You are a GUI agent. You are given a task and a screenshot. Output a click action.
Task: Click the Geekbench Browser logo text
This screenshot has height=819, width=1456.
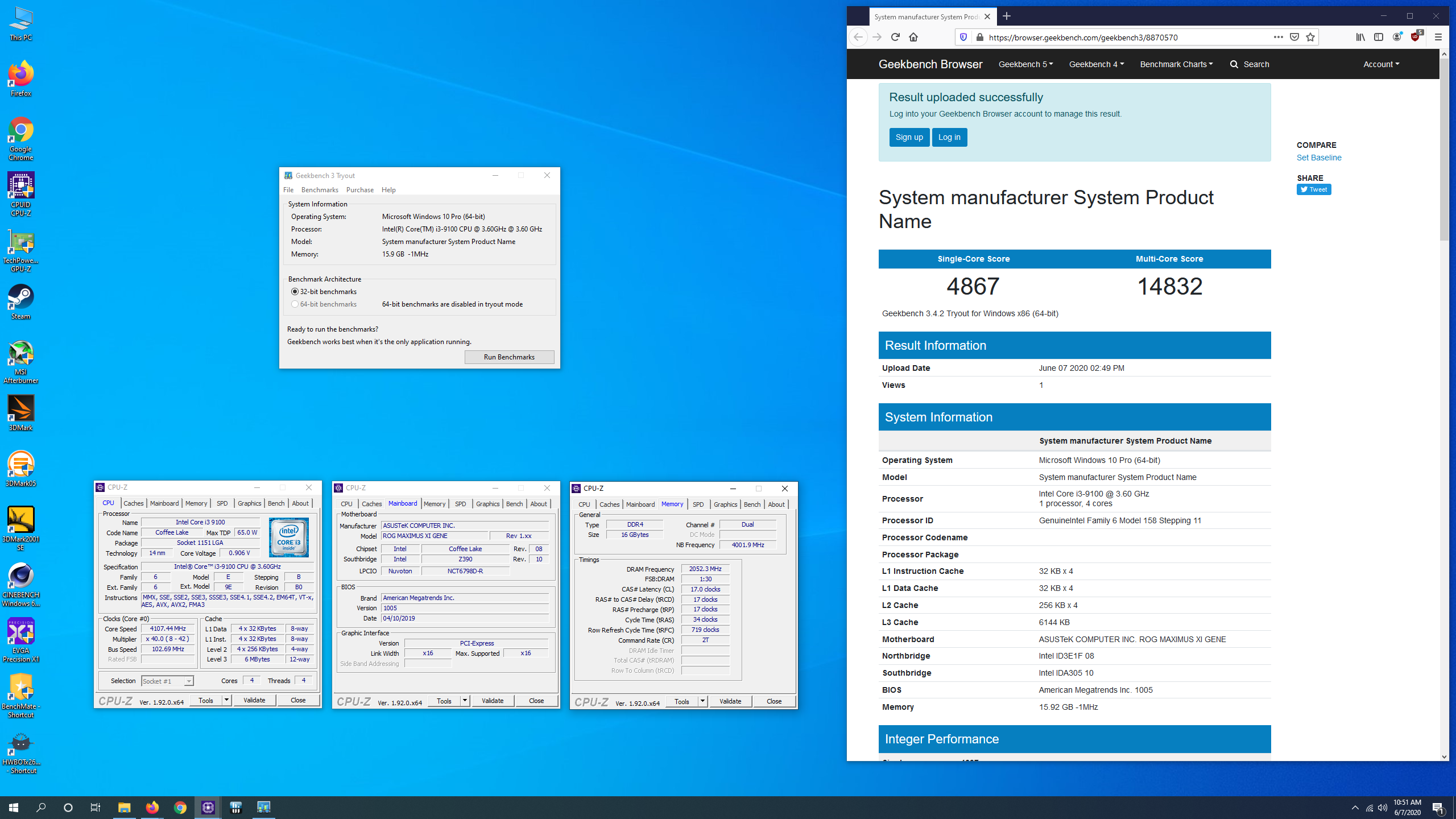click(x=930, y=64)
